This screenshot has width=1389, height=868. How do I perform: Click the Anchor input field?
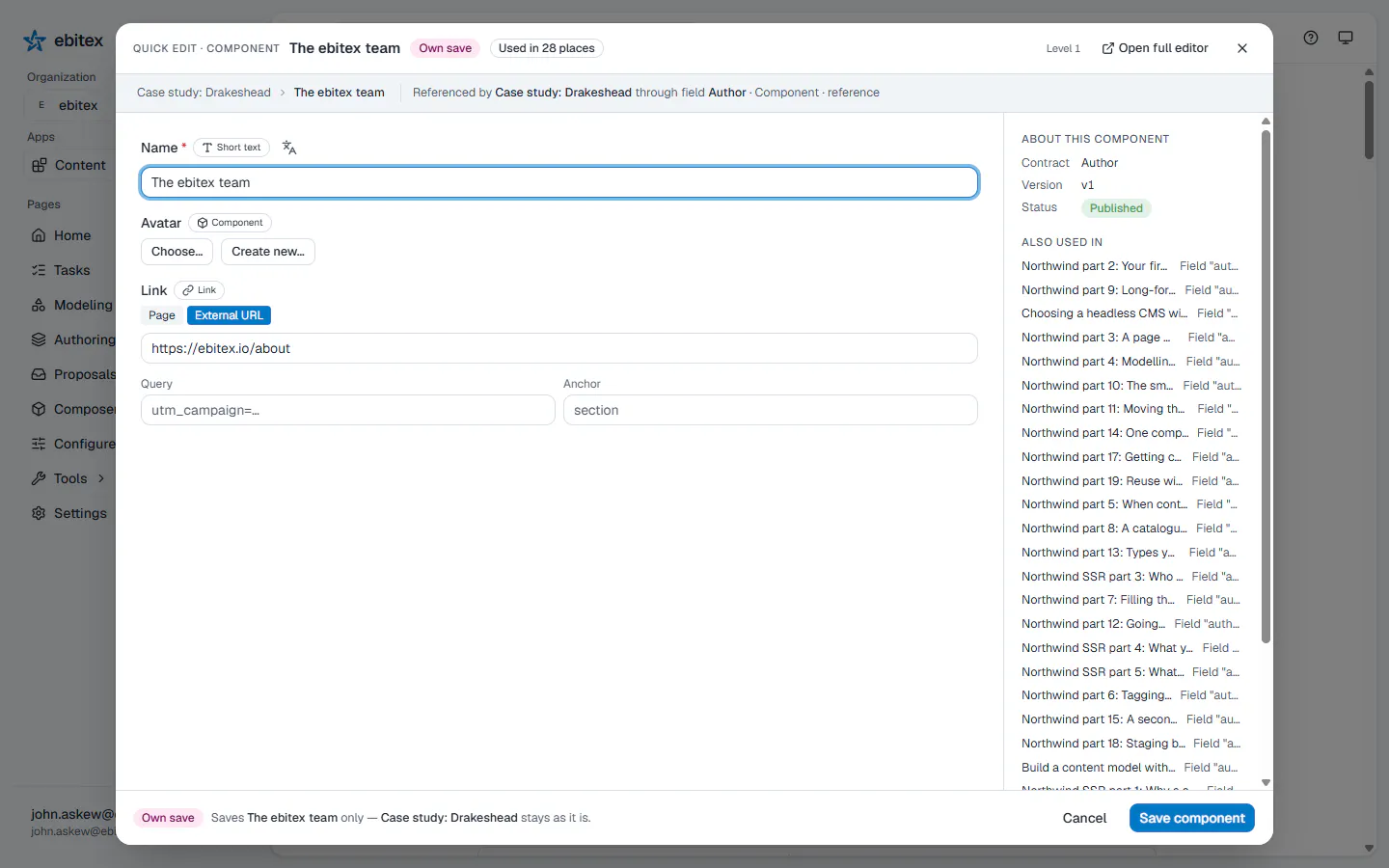point(771,410)
